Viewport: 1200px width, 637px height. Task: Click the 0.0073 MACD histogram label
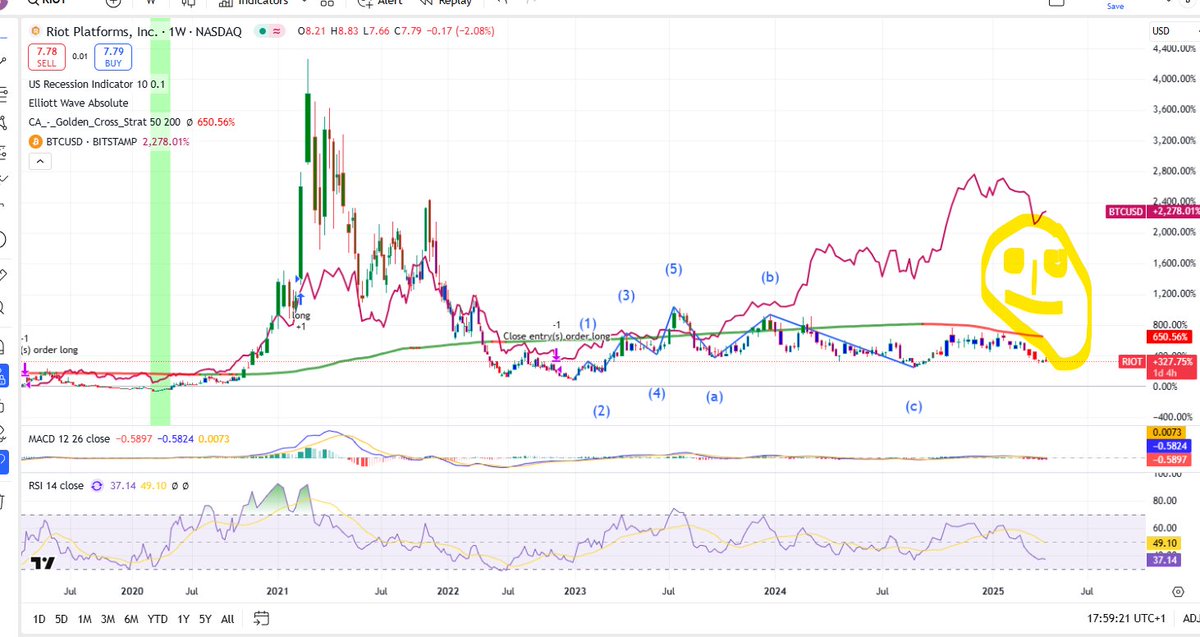pyautogui.click(x=1166, y=431)
